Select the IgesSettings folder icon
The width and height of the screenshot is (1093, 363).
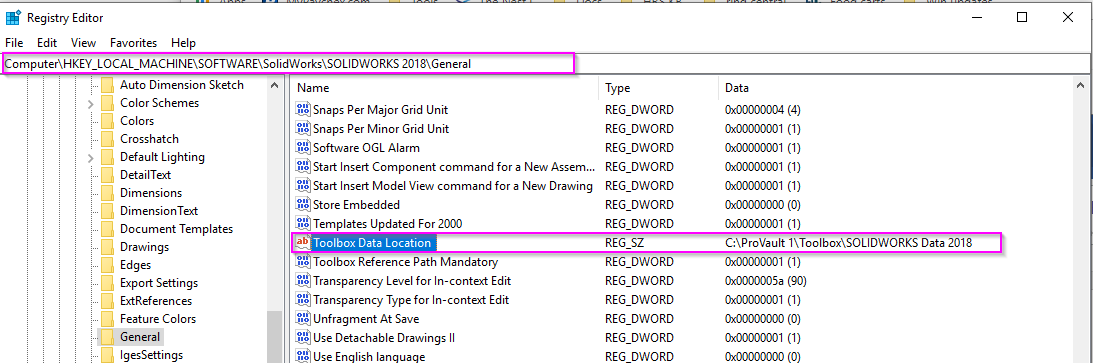click(107, 355)
